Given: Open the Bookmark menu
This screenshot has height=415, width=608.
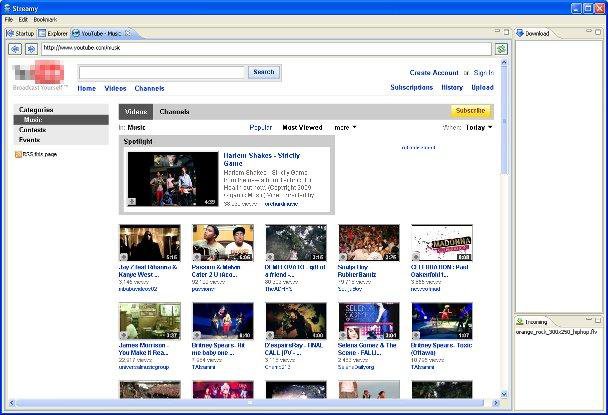Looking at the screenshot, I should click(x=45, y=19).
